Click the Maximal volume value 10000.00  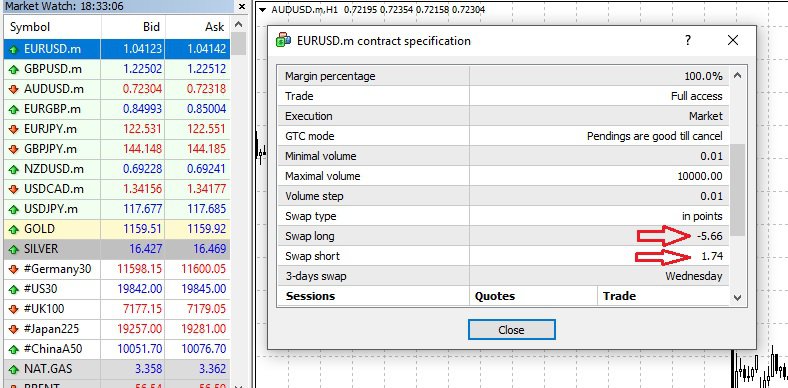coord(700,176)
